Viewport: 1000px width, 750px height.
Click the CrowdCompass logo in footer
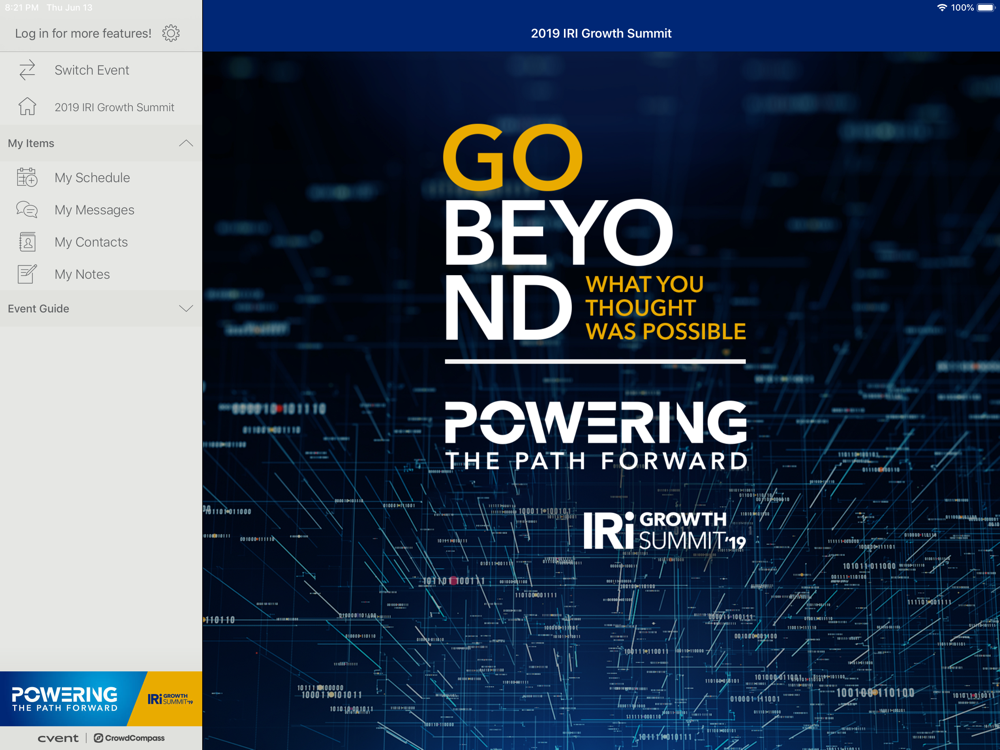129,738
